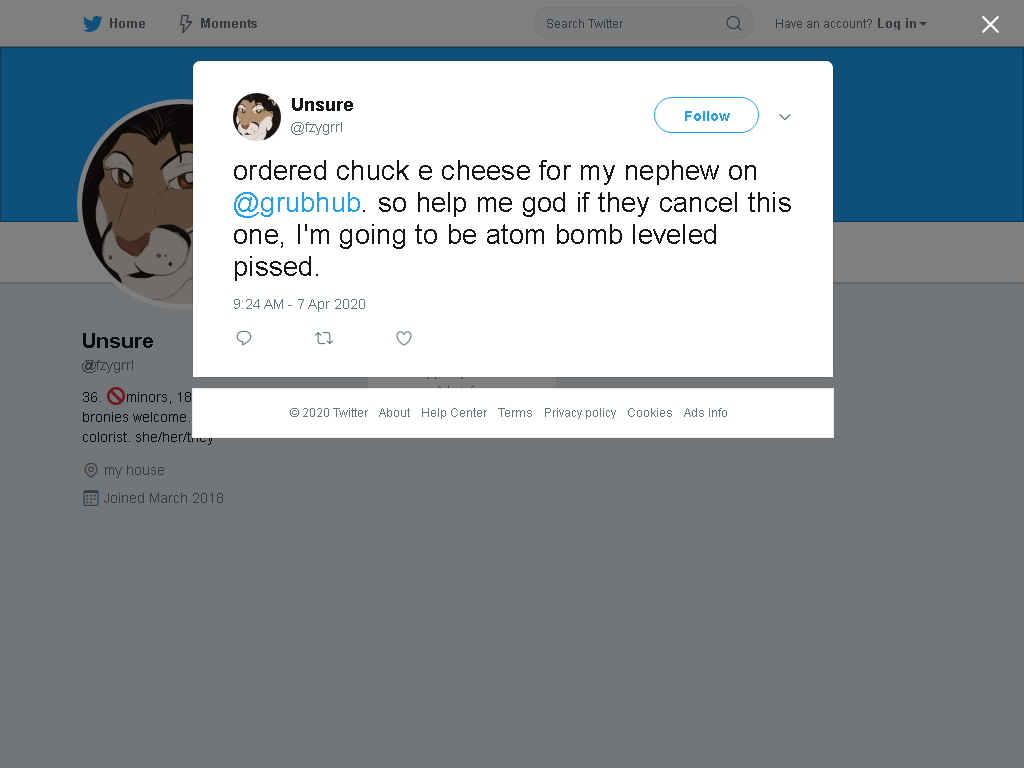Open the Ads info footer link

[x=705, y=413]
